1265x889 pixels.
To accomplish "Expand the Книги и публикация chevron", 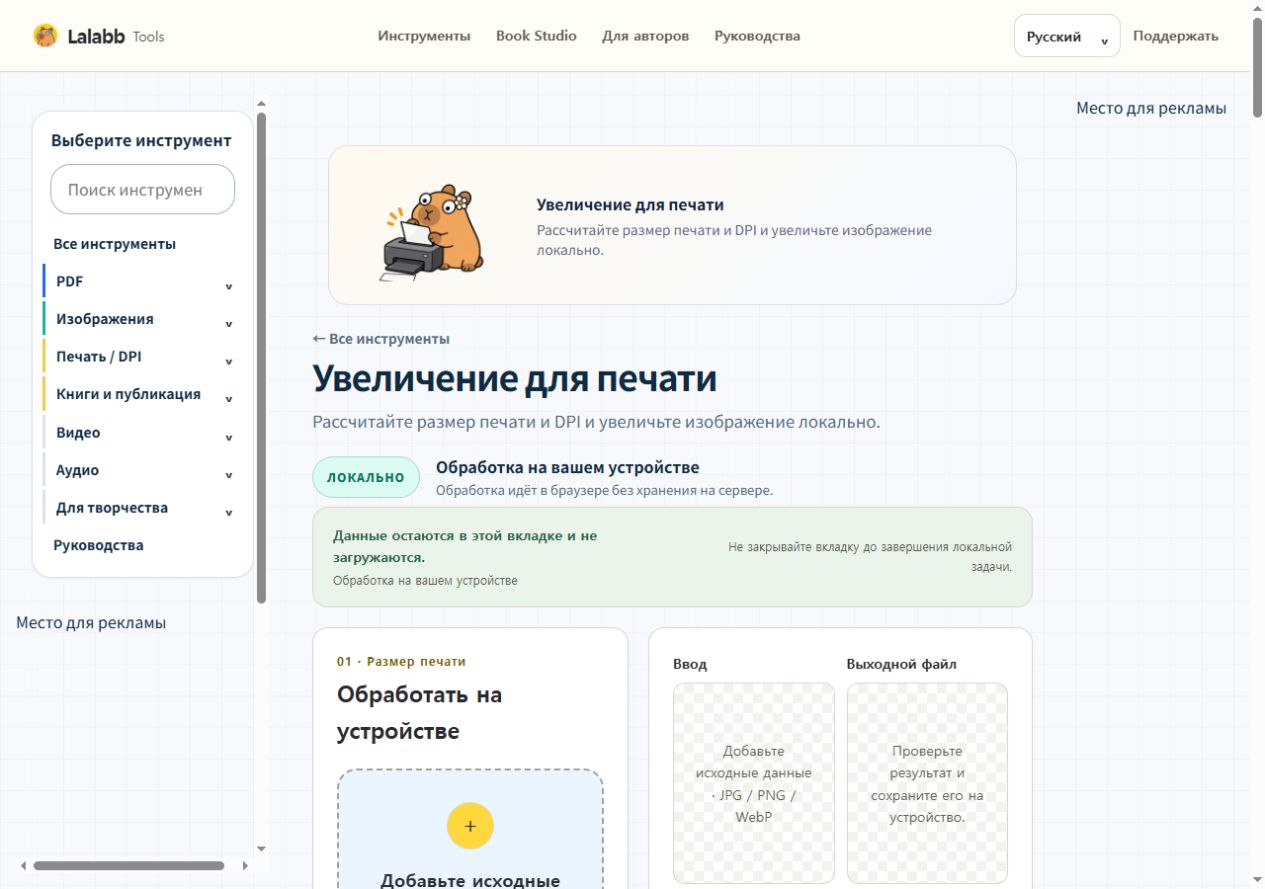I will coord(228,399).
